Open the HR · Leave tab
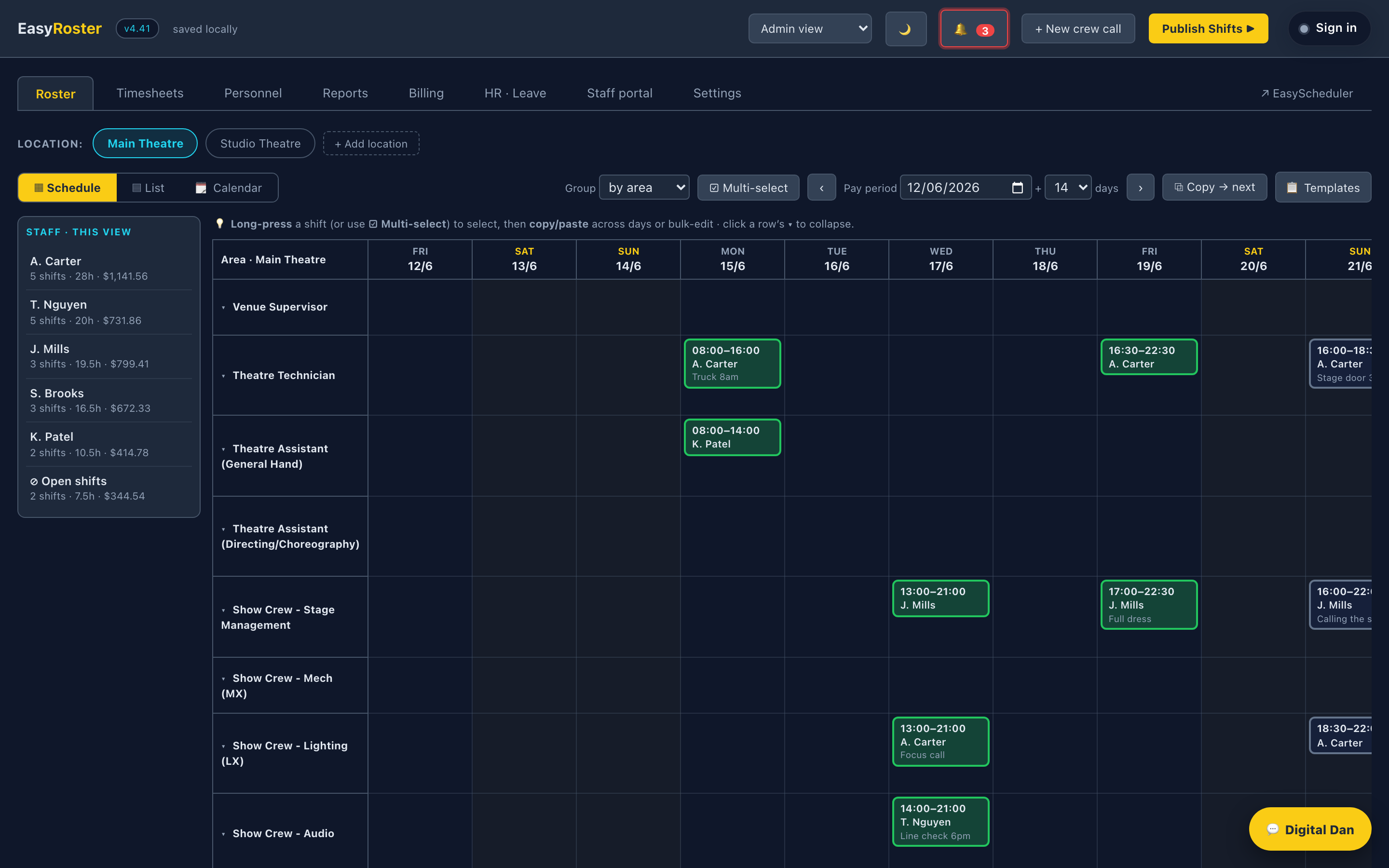The width and height of the screenshot is (1389, 868). coord(515,93)
